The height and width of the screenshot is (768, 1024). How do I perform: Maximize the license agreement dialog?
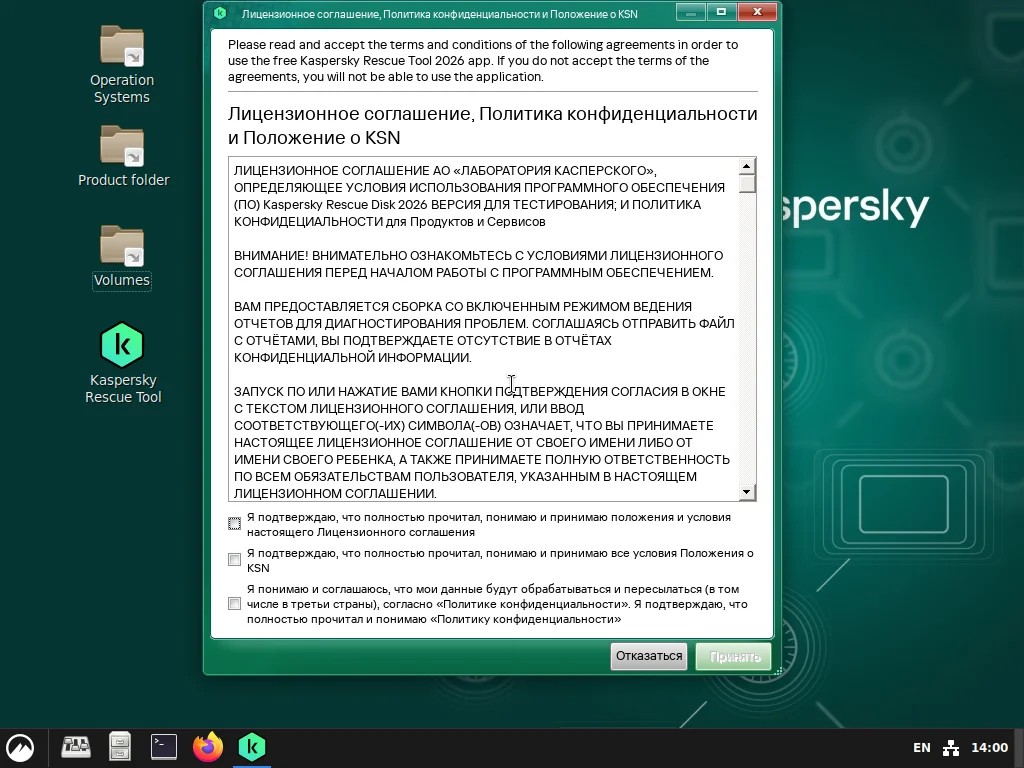click(721, 12)
